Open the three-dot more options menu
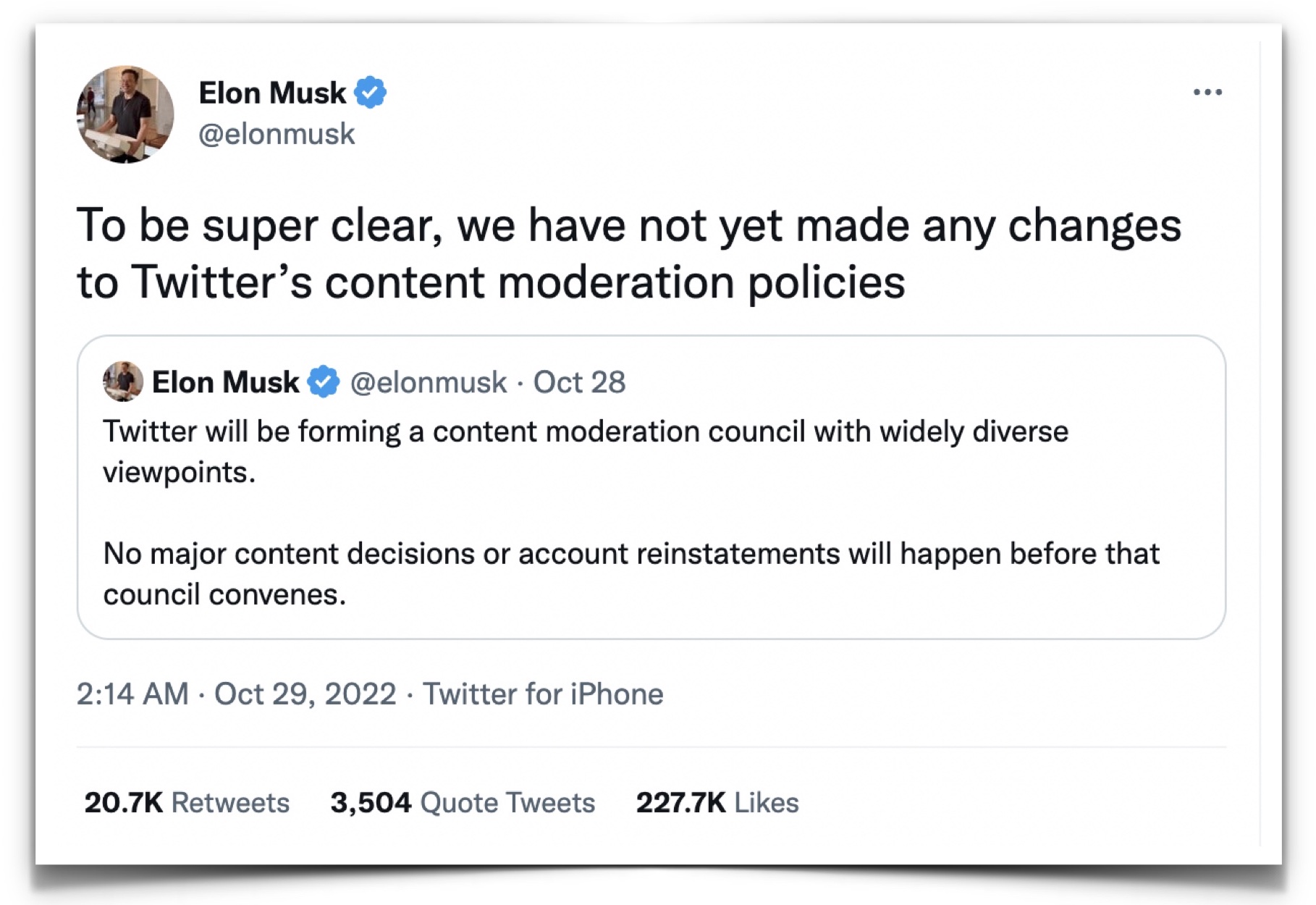The width and height of the screenshot is (1316, 905). (1207, 92)
